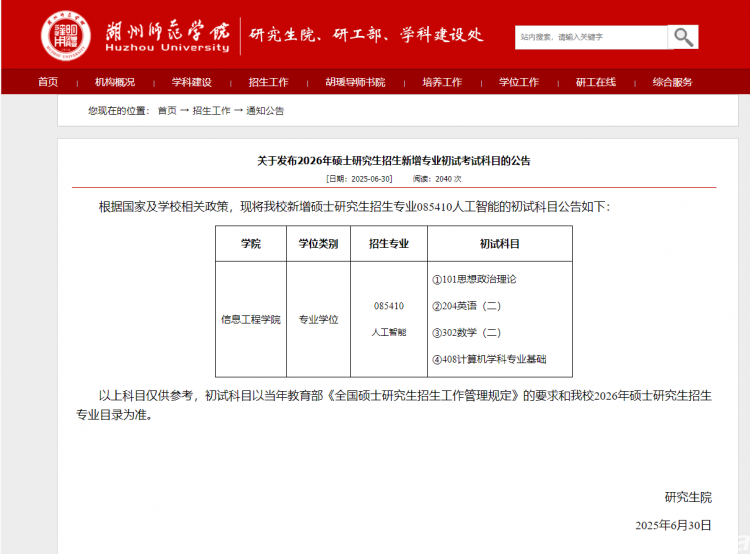This screenshot has height=554, width=750.
Task: Click the 研究生院、研工部、学科建设处 header text
Action: point(366,35)
